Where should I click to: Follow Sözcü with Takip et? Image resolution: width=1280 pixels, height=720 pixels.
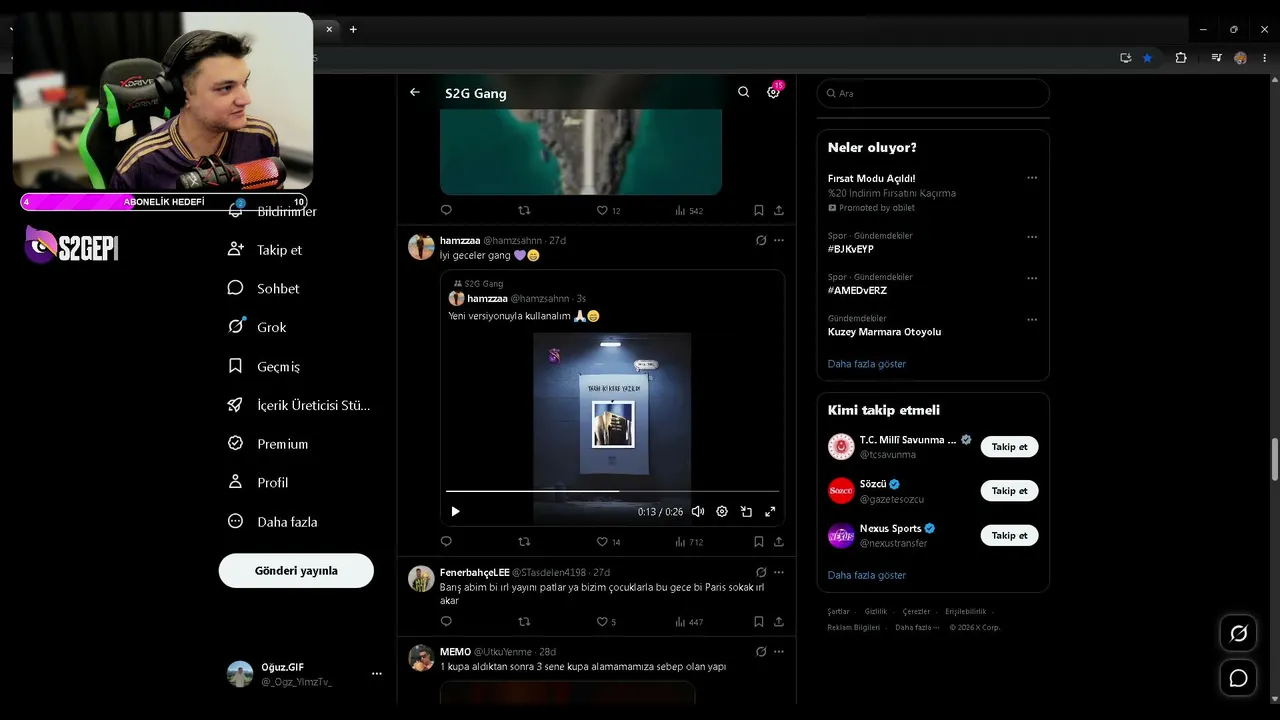(x=1009, y=491)
